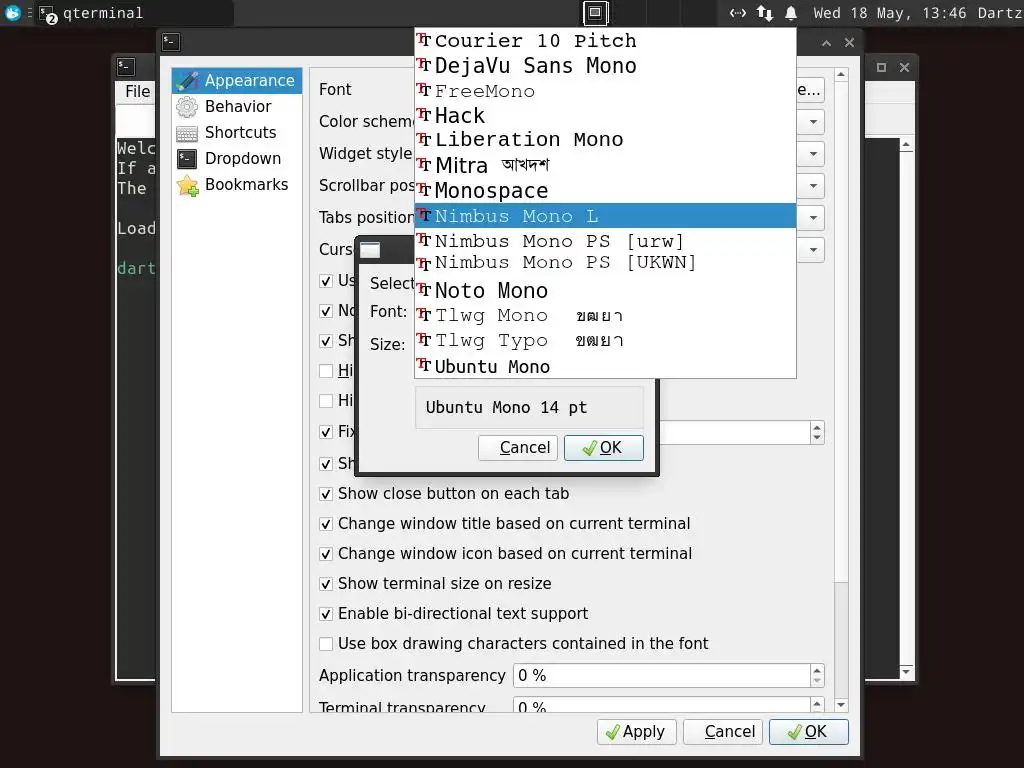Choose Monospace font from list
Image resolution: width=1024 pixels, height=768 pixels.
pyautogui.click(x=605, y=191)
